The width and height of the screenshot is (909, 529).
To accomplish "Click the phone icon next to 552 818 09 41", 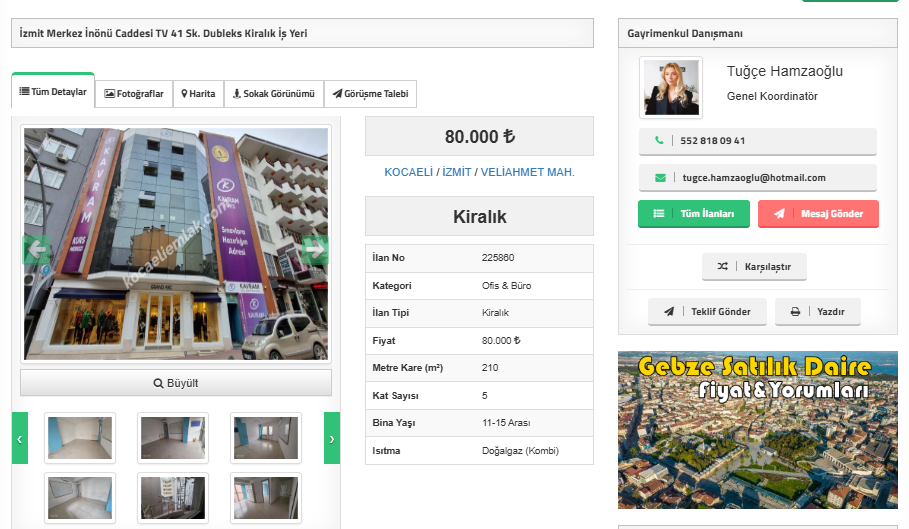I will 659,141.
